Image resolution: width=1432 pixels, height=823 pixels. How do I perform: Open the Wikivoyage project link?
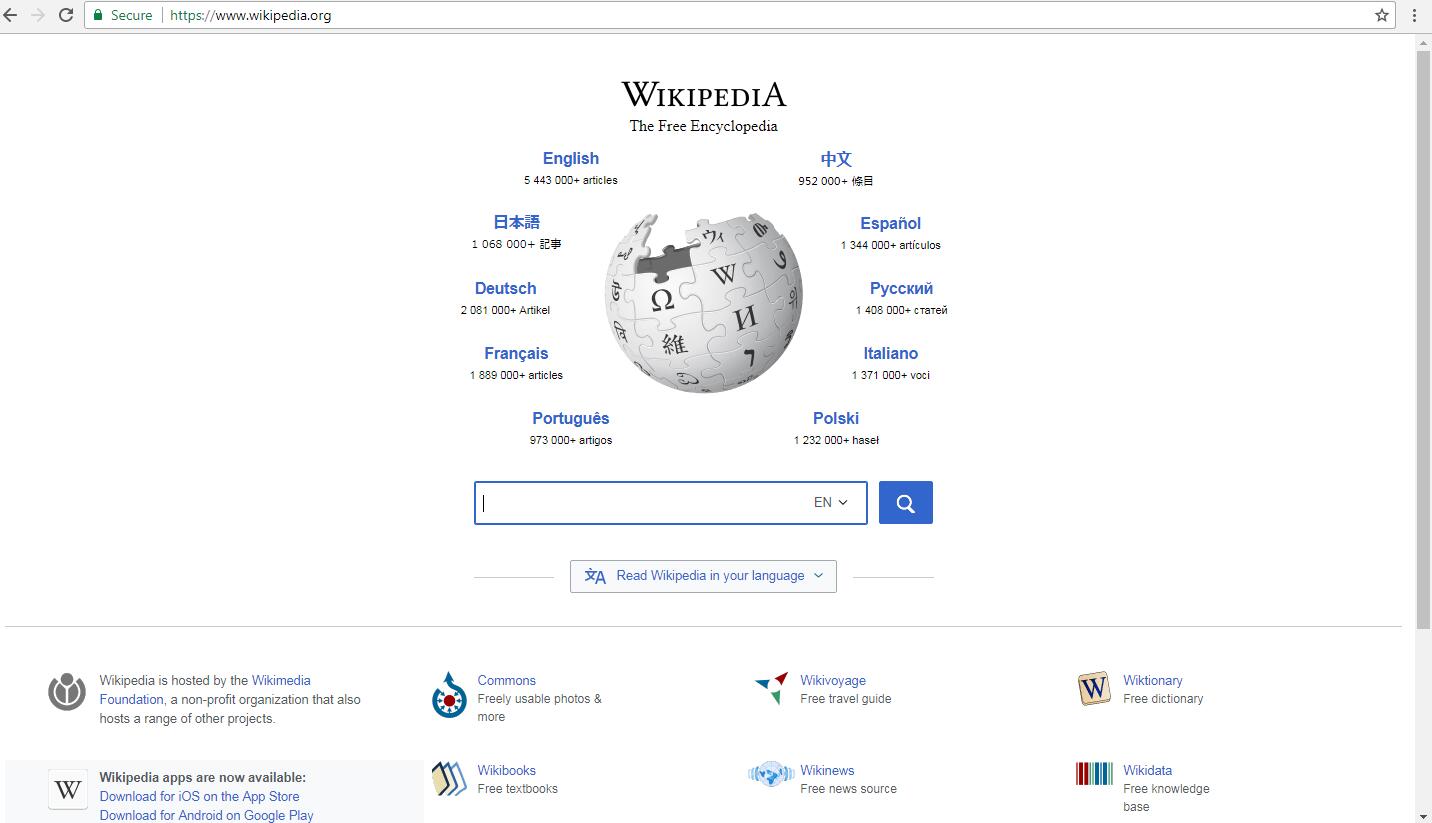833,680
